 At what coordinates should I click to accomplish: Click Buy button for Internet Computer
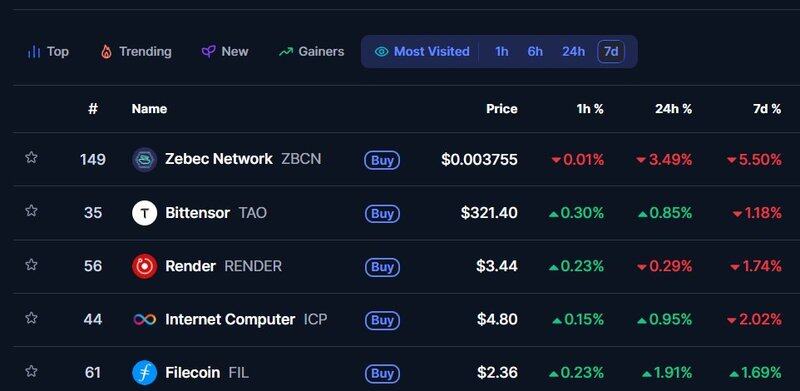pyautogui.click(x=382, y=320)
